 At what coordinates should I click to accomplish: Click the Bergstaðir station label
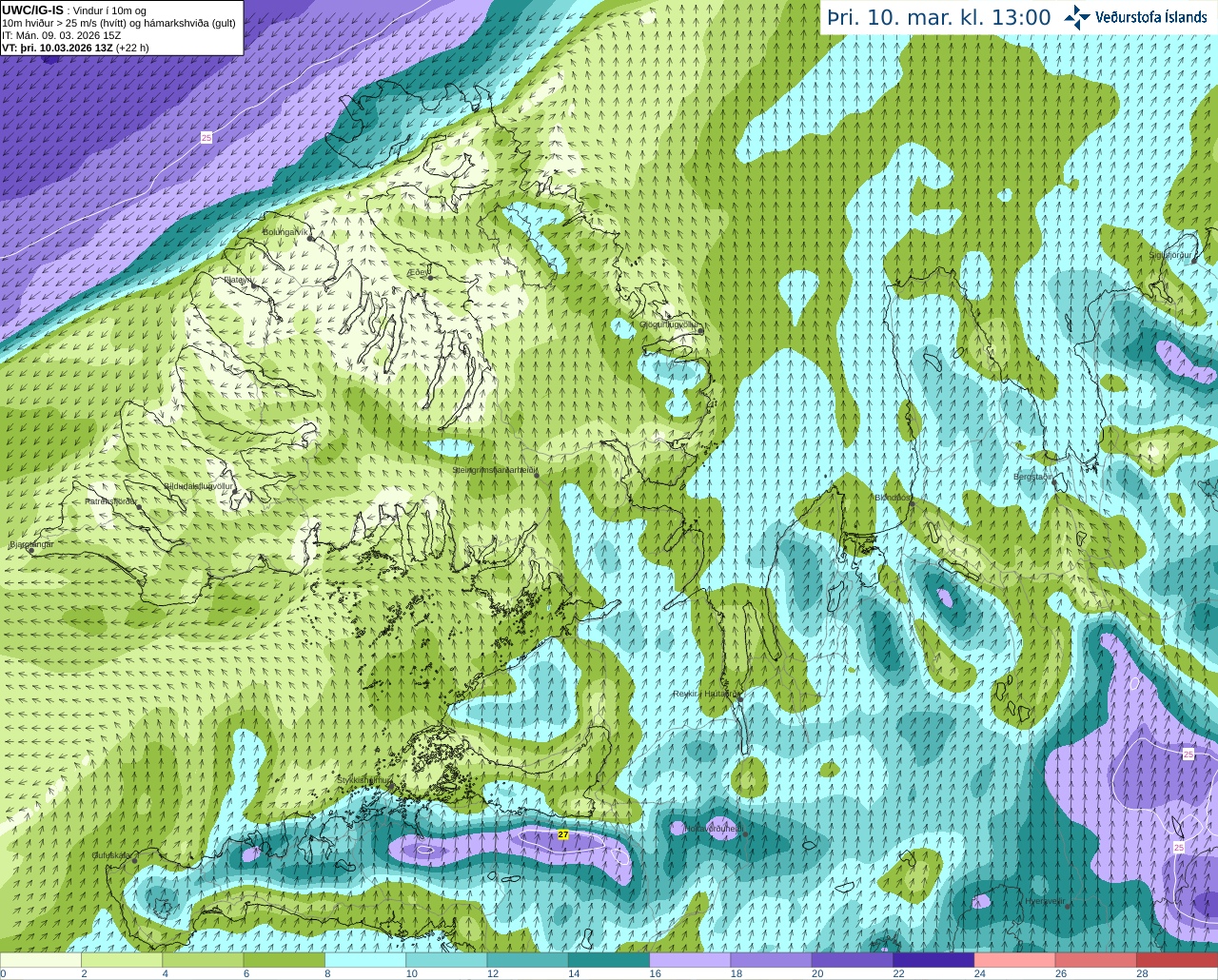point(1034,477)
